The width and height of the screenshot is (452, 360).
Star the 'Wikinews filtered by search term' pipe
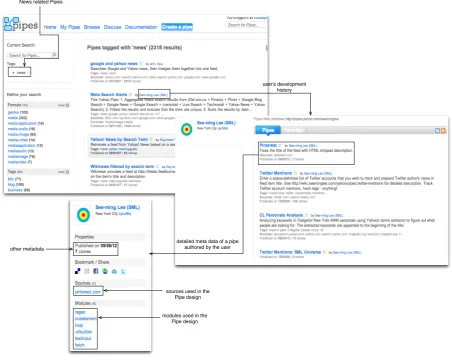157,166
